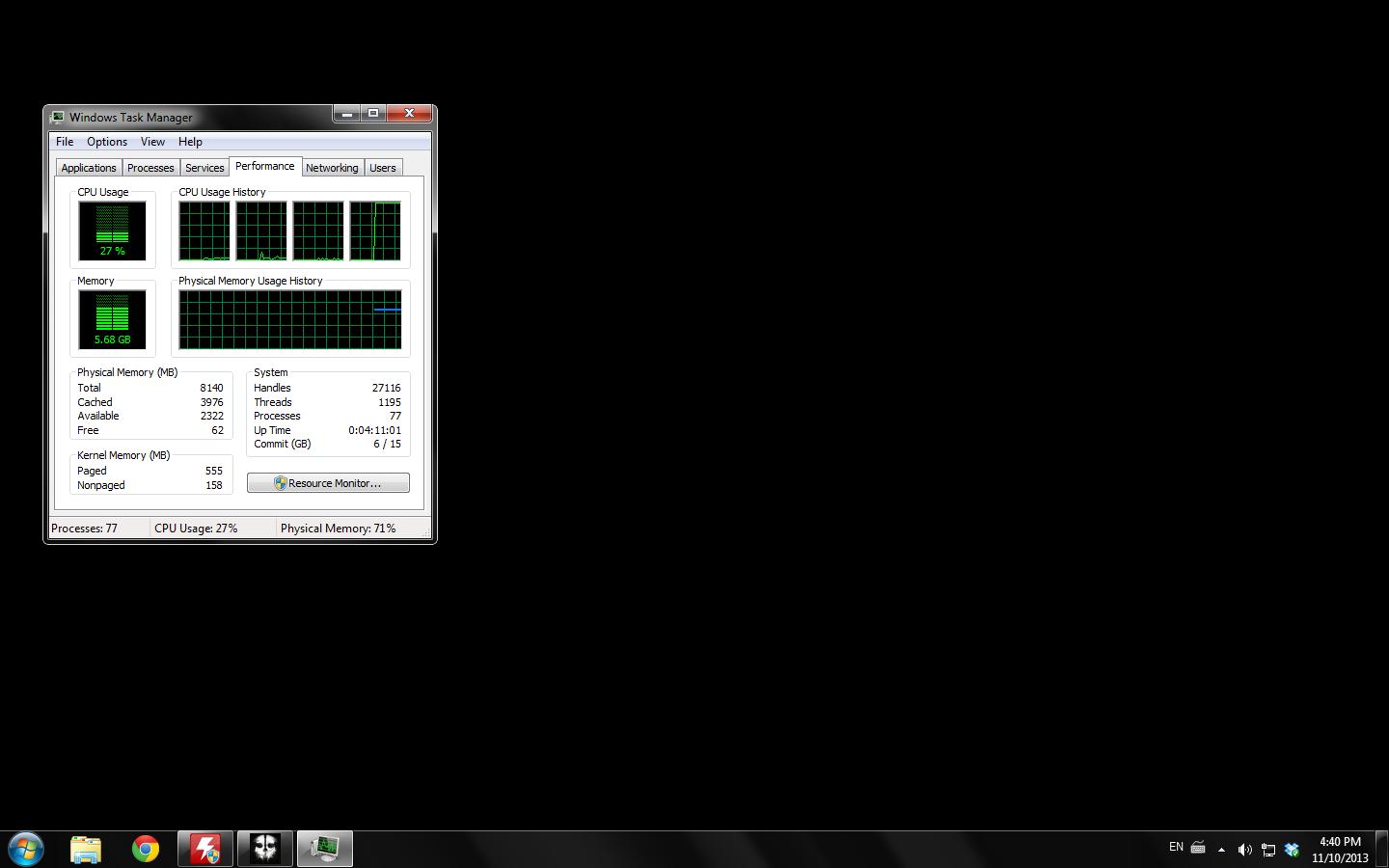Click the Show Desktop strip
Viewport: 1389px width, 868px height.
coord(1381,849)
